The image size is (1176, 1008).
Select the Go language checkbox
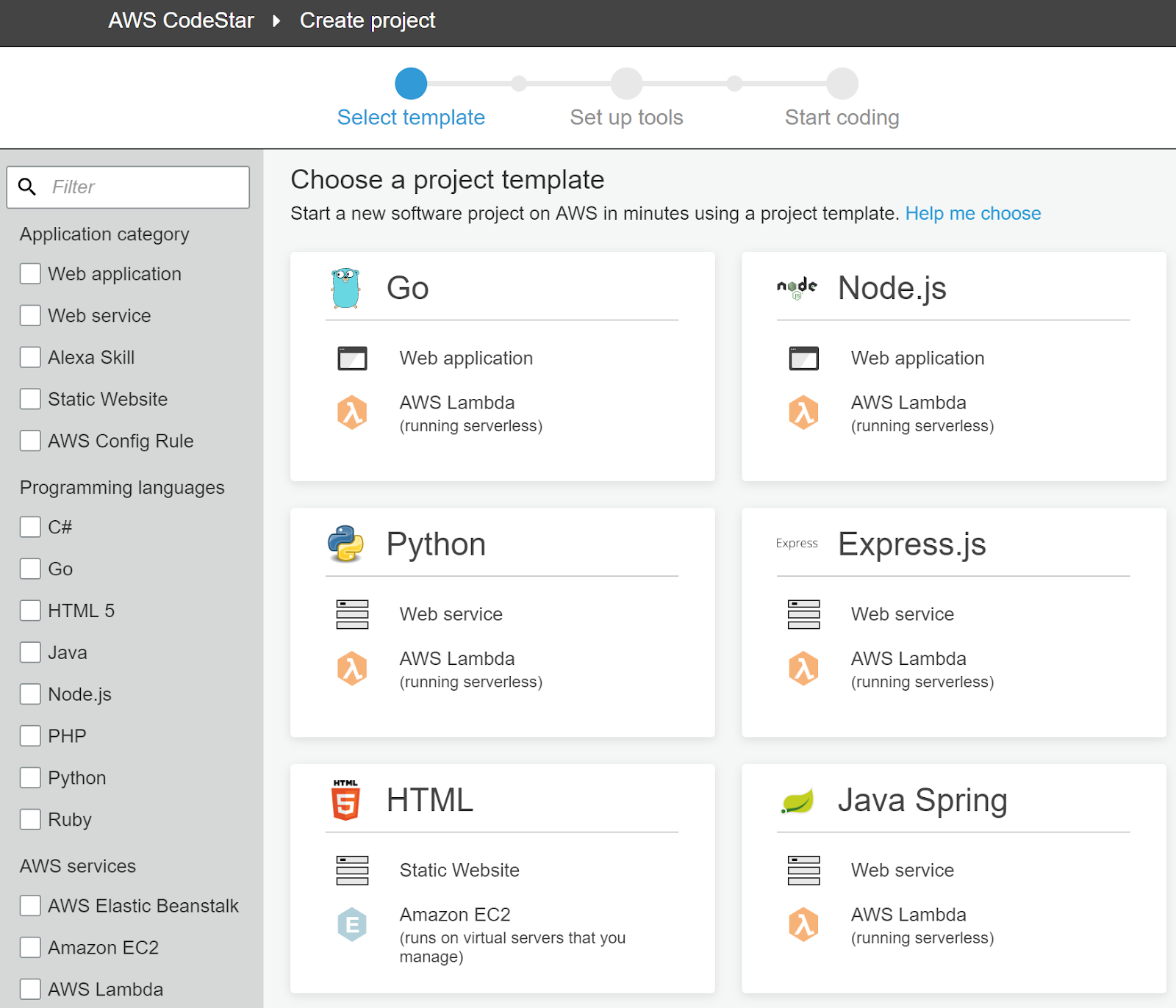tap(30, 569)
